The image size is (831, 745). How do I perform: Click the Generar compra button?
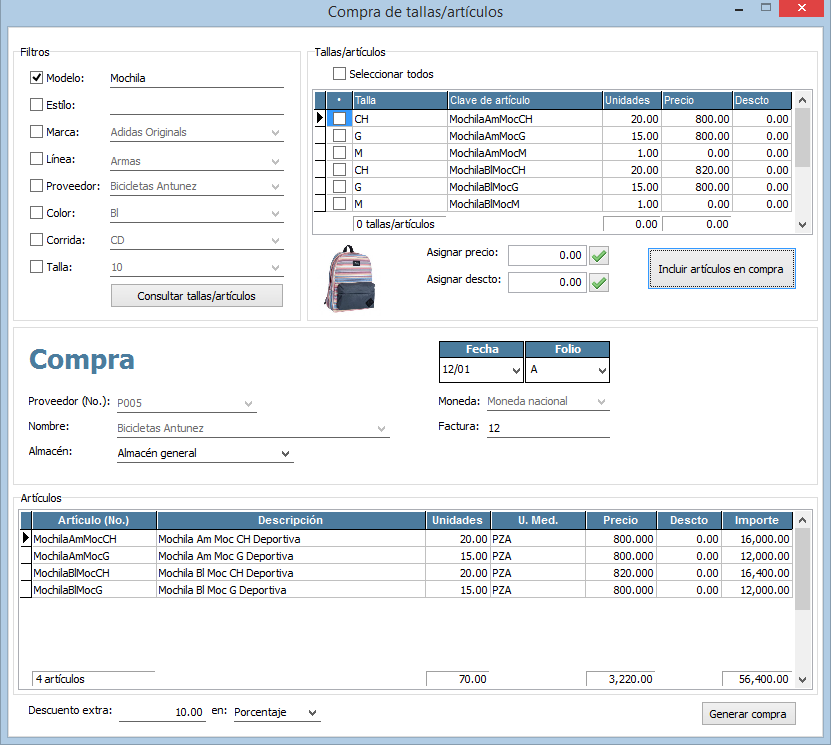point(749,714)
